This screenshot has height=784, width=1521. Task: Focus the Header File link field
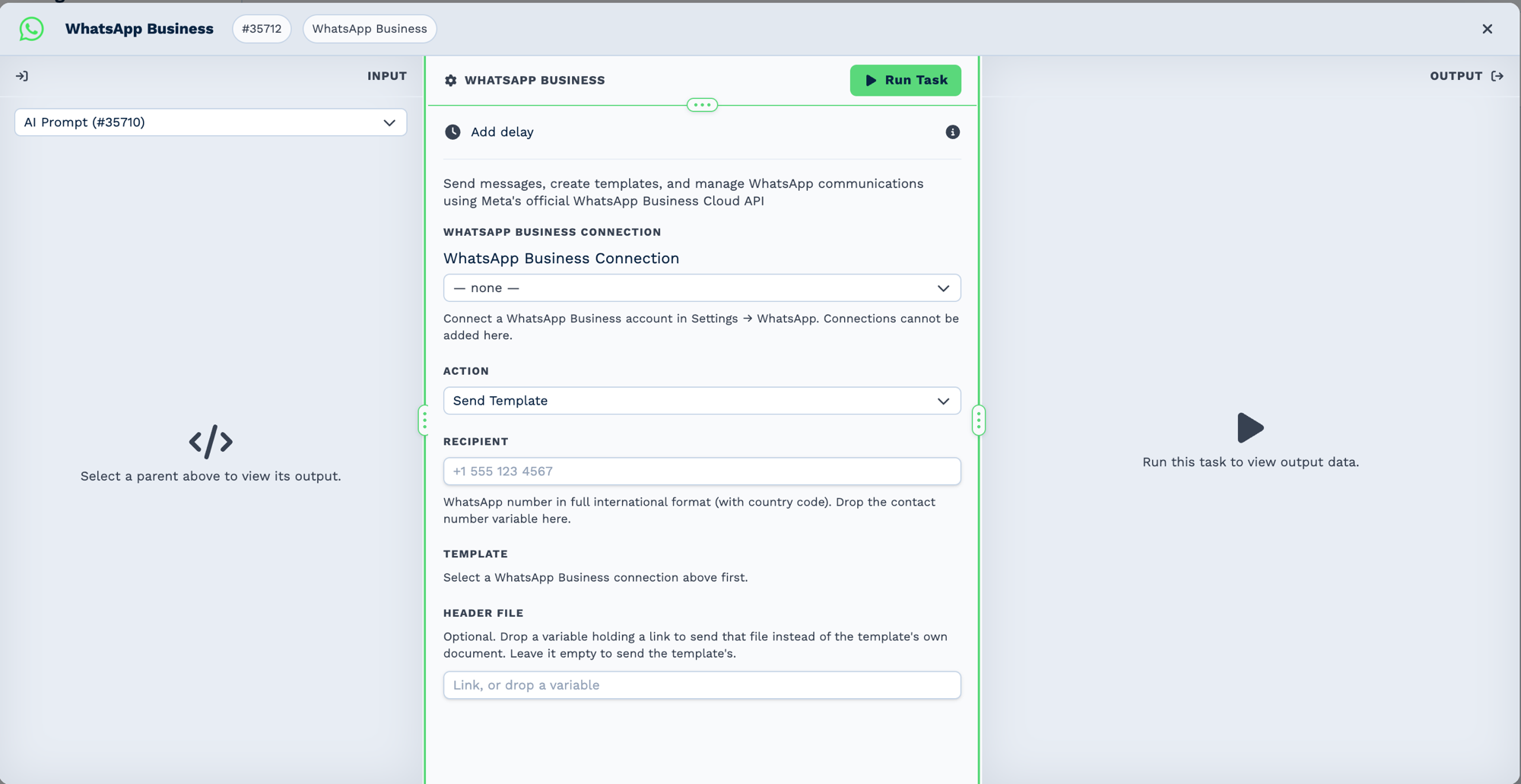(x=702, y=685)
